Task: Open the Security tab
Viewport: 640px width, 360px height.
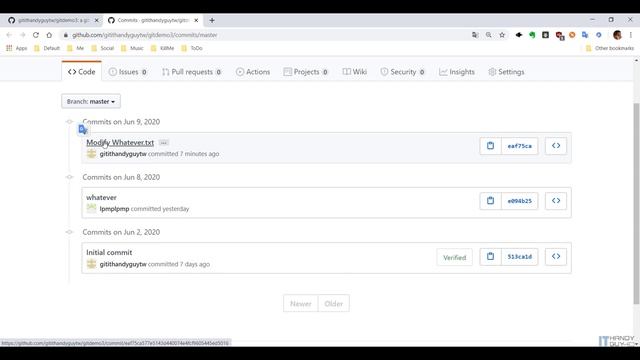Action: click(402, 72)
